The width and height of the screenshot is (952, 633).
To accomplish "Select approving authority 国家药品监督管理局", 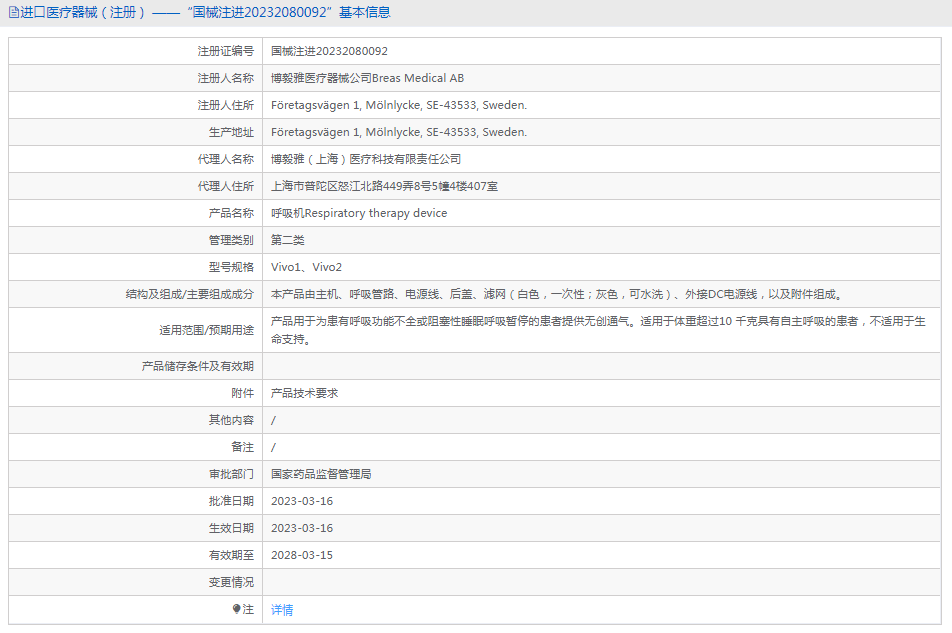I will [x=321, y=474].
